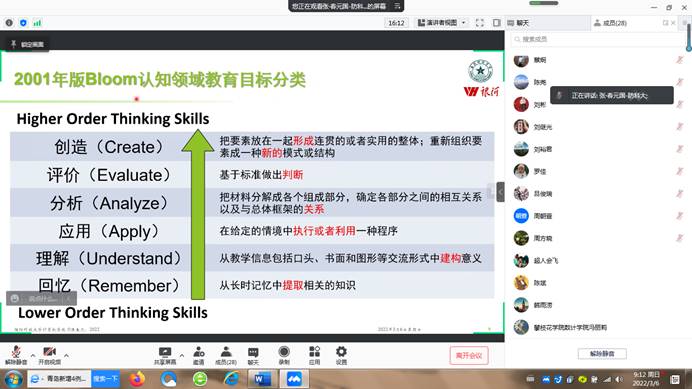Start recording with the 录制 icon

click(x=284, y=355)
